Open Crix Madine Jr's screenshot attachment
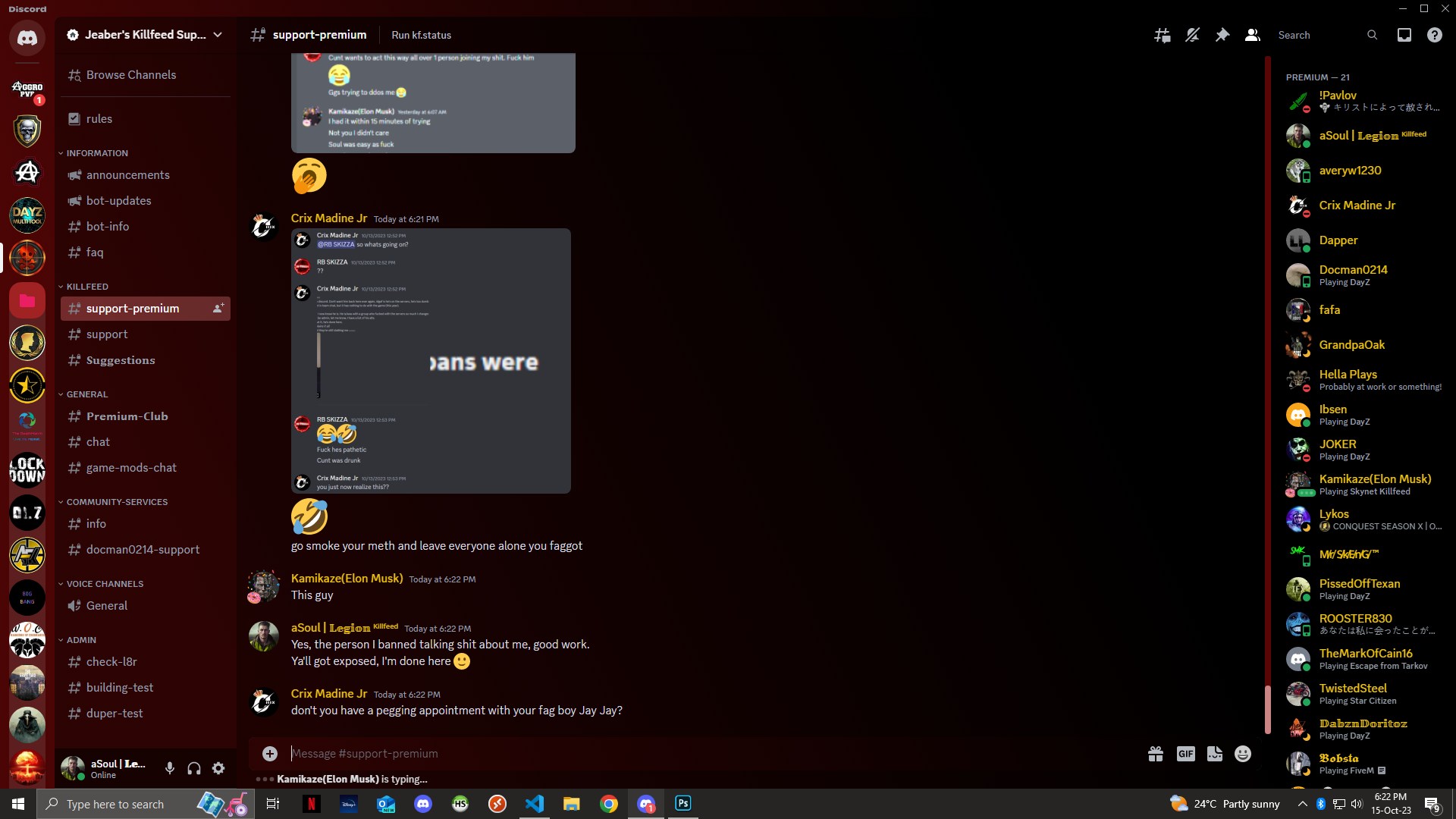This screenshot has height=819, width=1456. 431,361
